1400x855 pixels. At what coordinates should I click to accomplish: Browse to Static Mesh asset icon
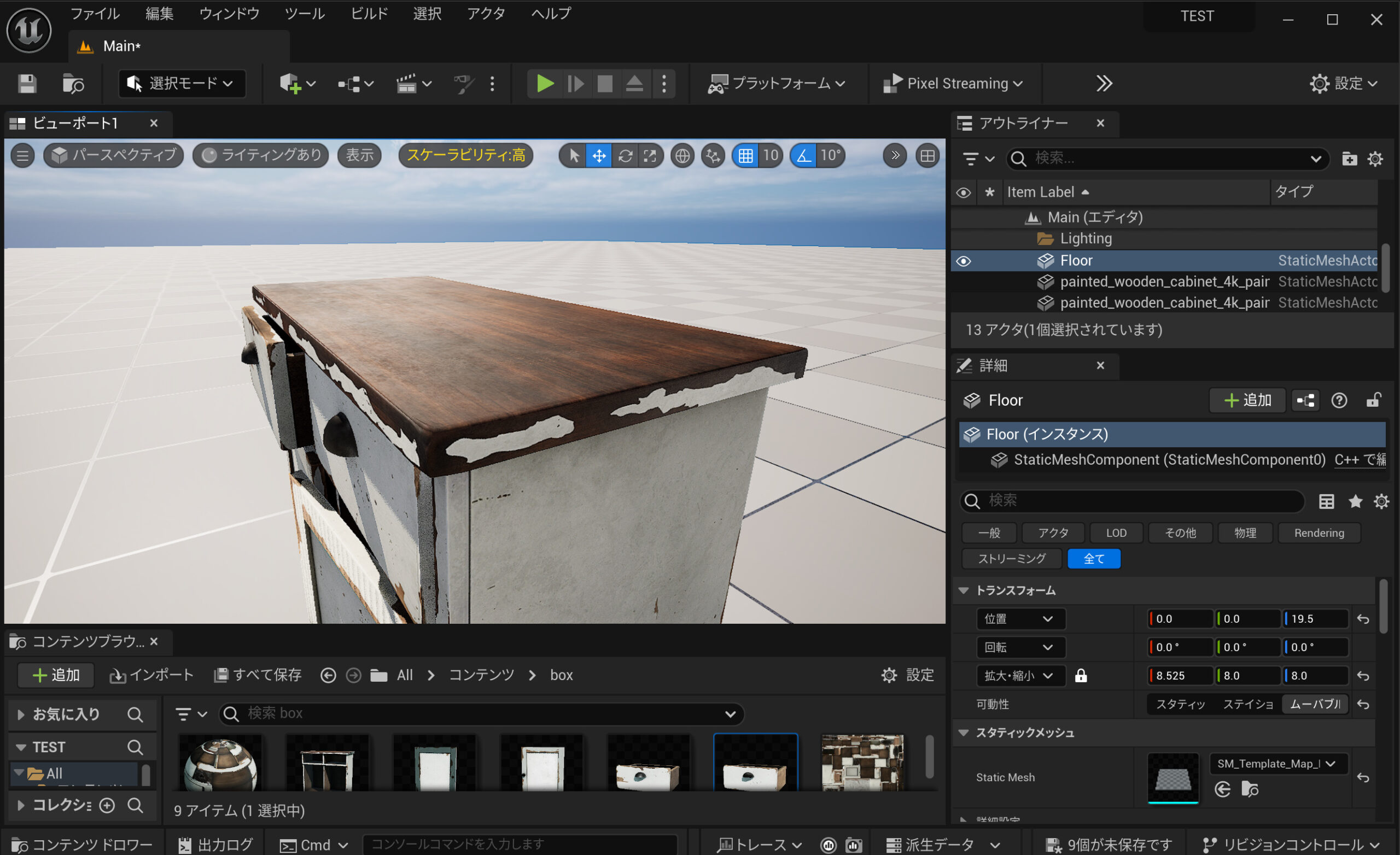(1250, 789)
